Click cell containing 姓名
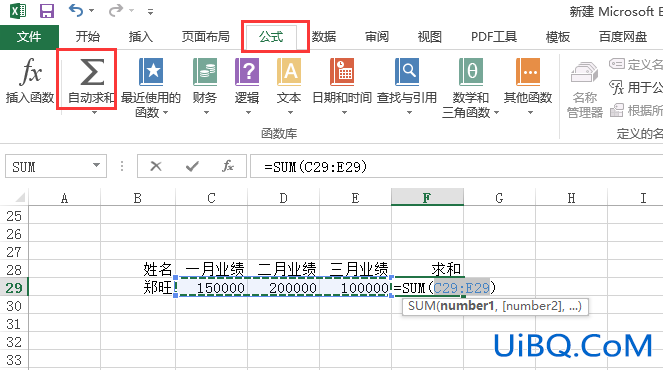Image resolution: width=663 pixels, height=370 pixels. click(138, 269)
